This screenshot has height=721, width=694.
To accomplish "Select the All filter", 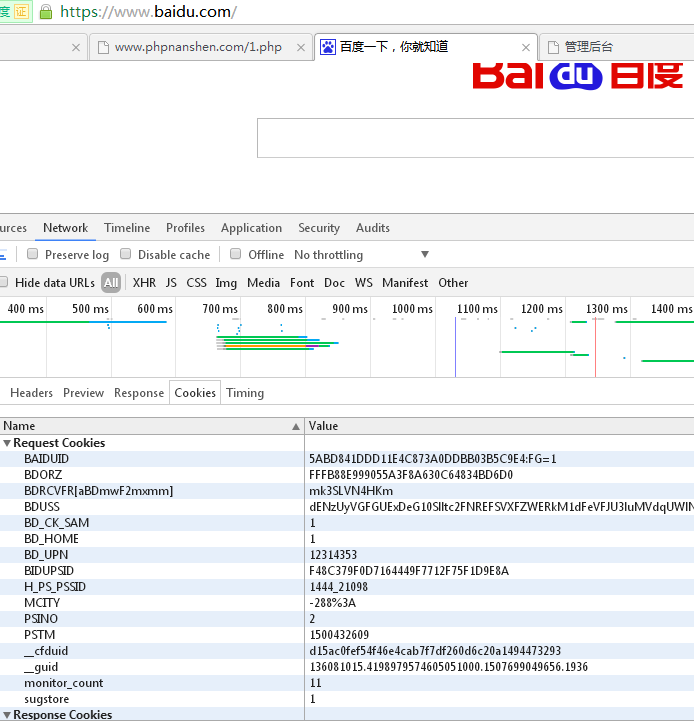I will coord(111,283).
